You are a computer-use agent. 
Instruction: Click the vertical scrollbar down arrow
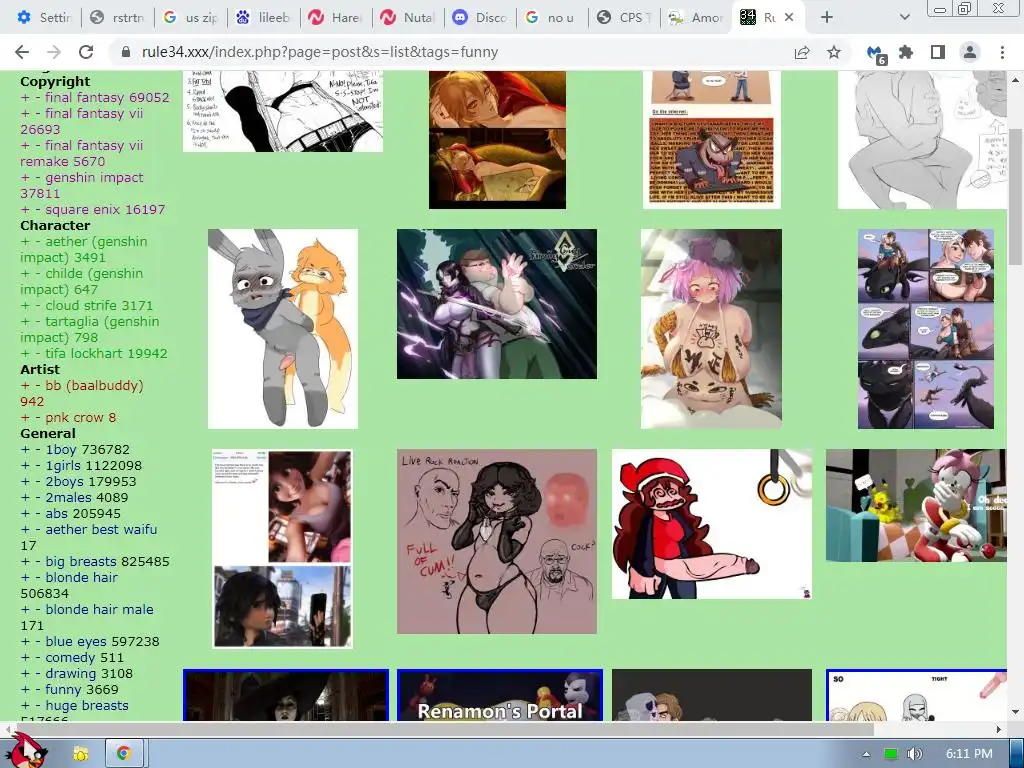(1016, 712)
